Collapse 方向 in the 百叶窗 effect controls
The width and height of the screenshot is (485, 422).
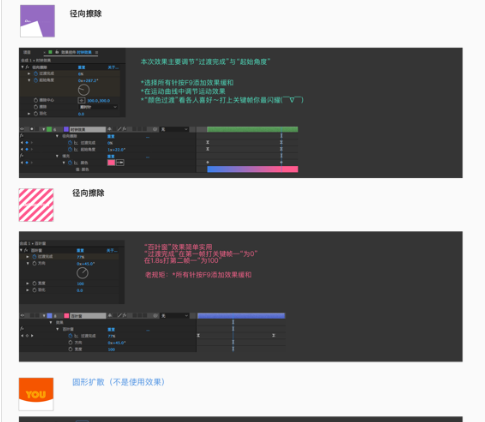pos(28,263)
